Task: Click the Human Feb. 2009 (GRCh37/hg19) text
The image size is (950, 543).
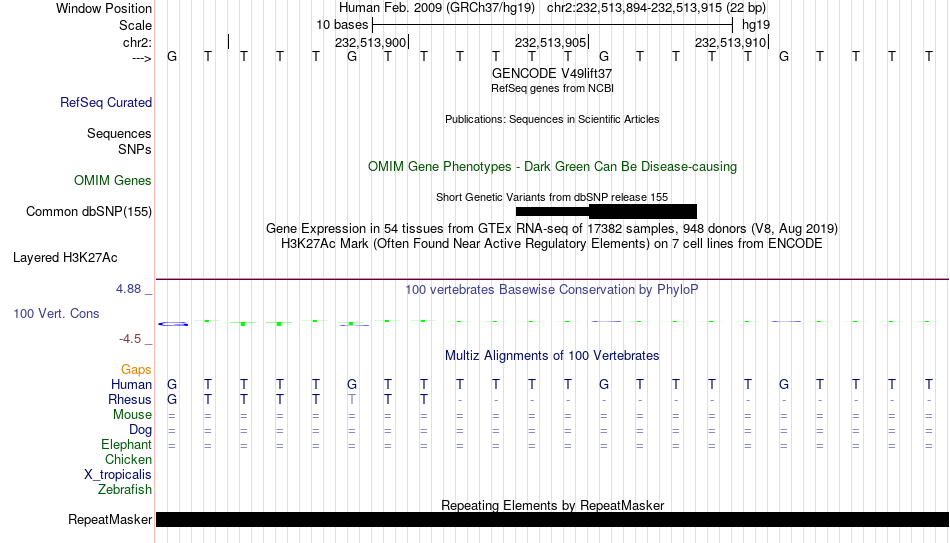Action: (437, 8)
